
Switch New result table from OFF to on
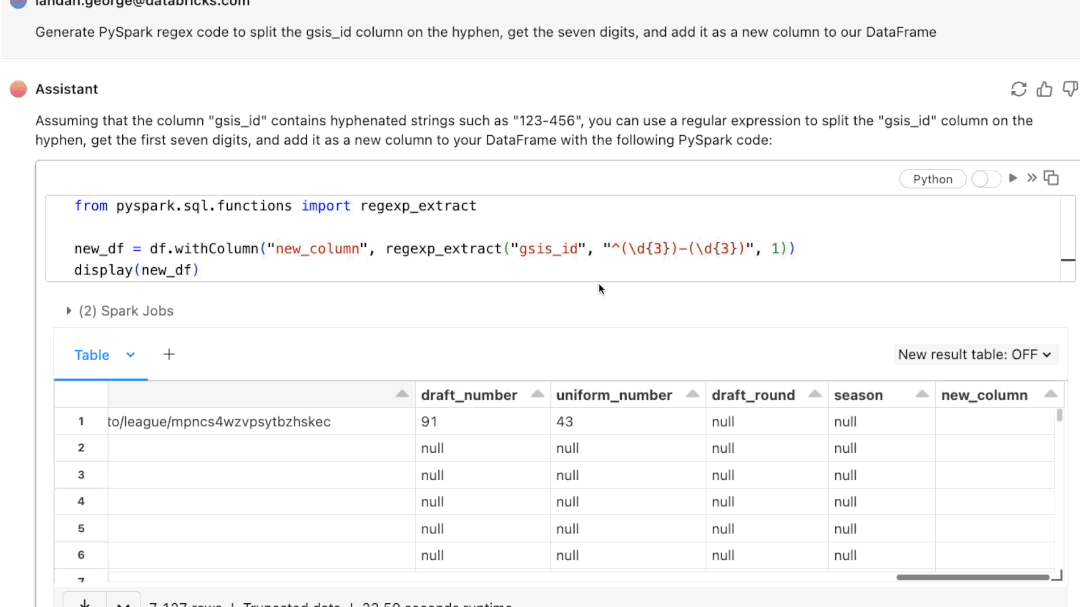pyautogui.click(x=975, y=354)
